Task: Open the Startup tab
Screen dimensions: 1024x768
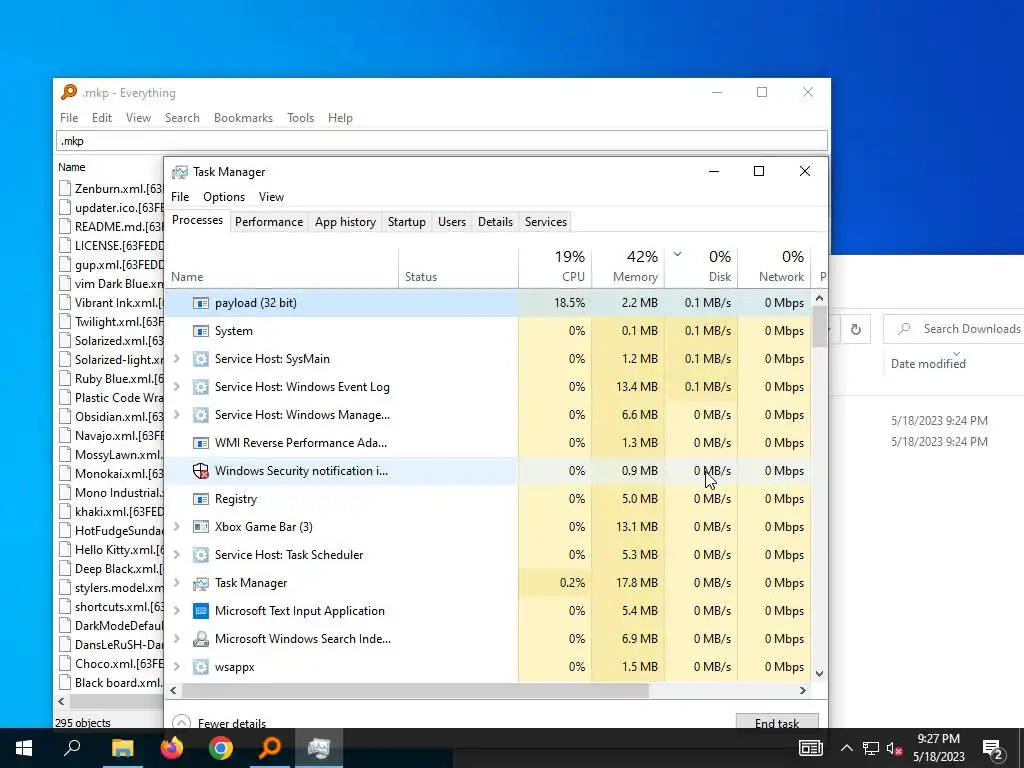Action: (x=407, y=222)
